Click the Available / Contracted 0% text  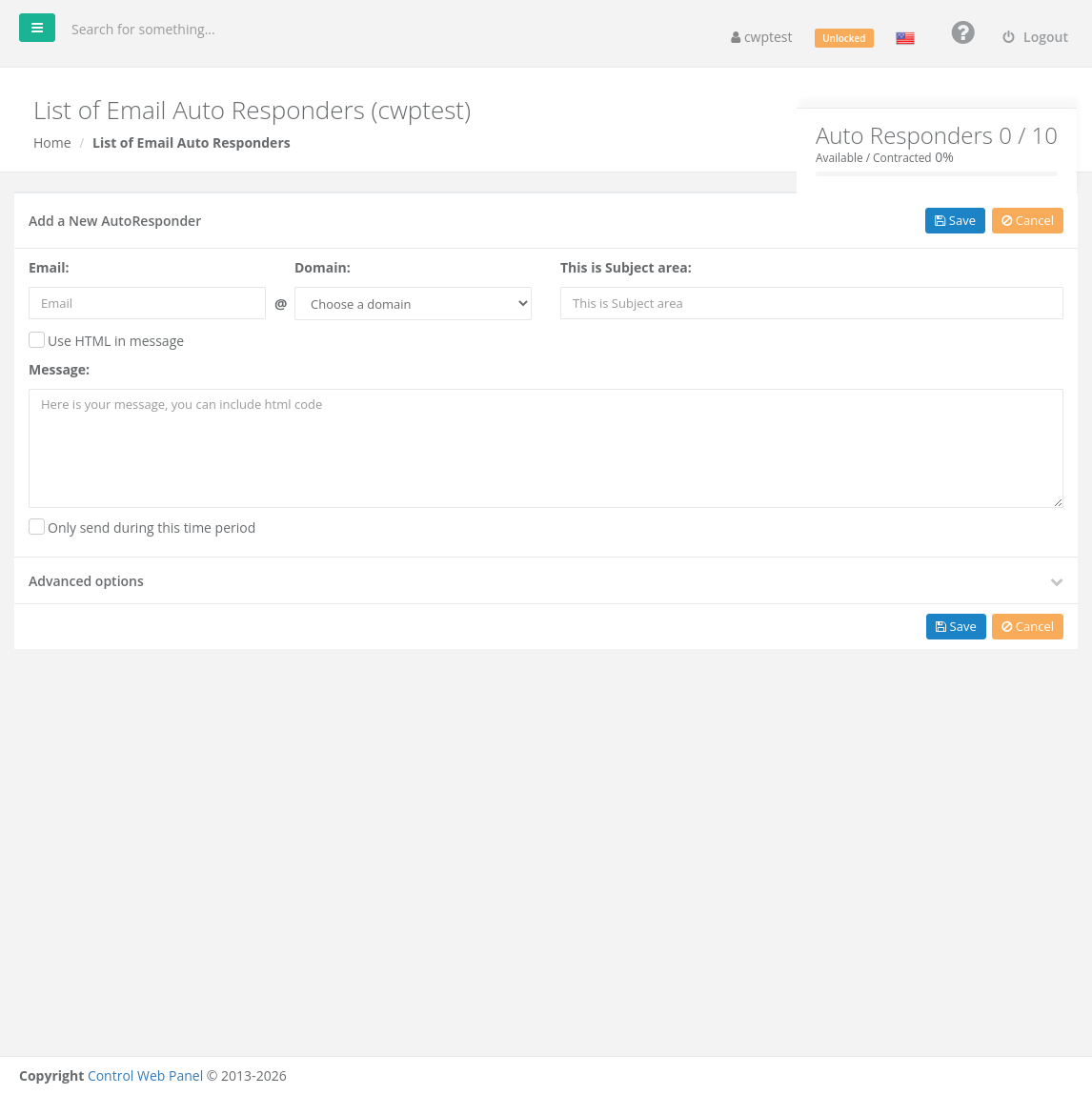(x=884, y=158)
